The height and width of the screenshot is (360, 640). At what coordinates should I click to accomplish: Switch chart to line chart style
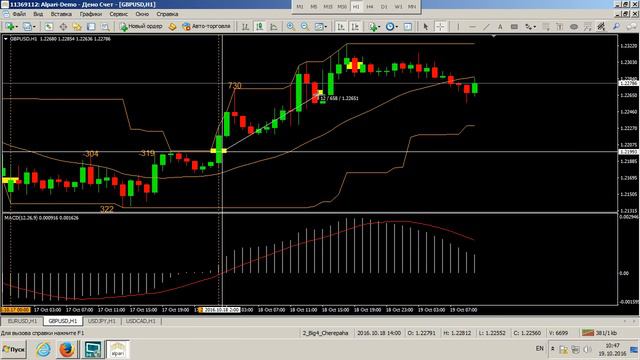(x=274, y=27)
